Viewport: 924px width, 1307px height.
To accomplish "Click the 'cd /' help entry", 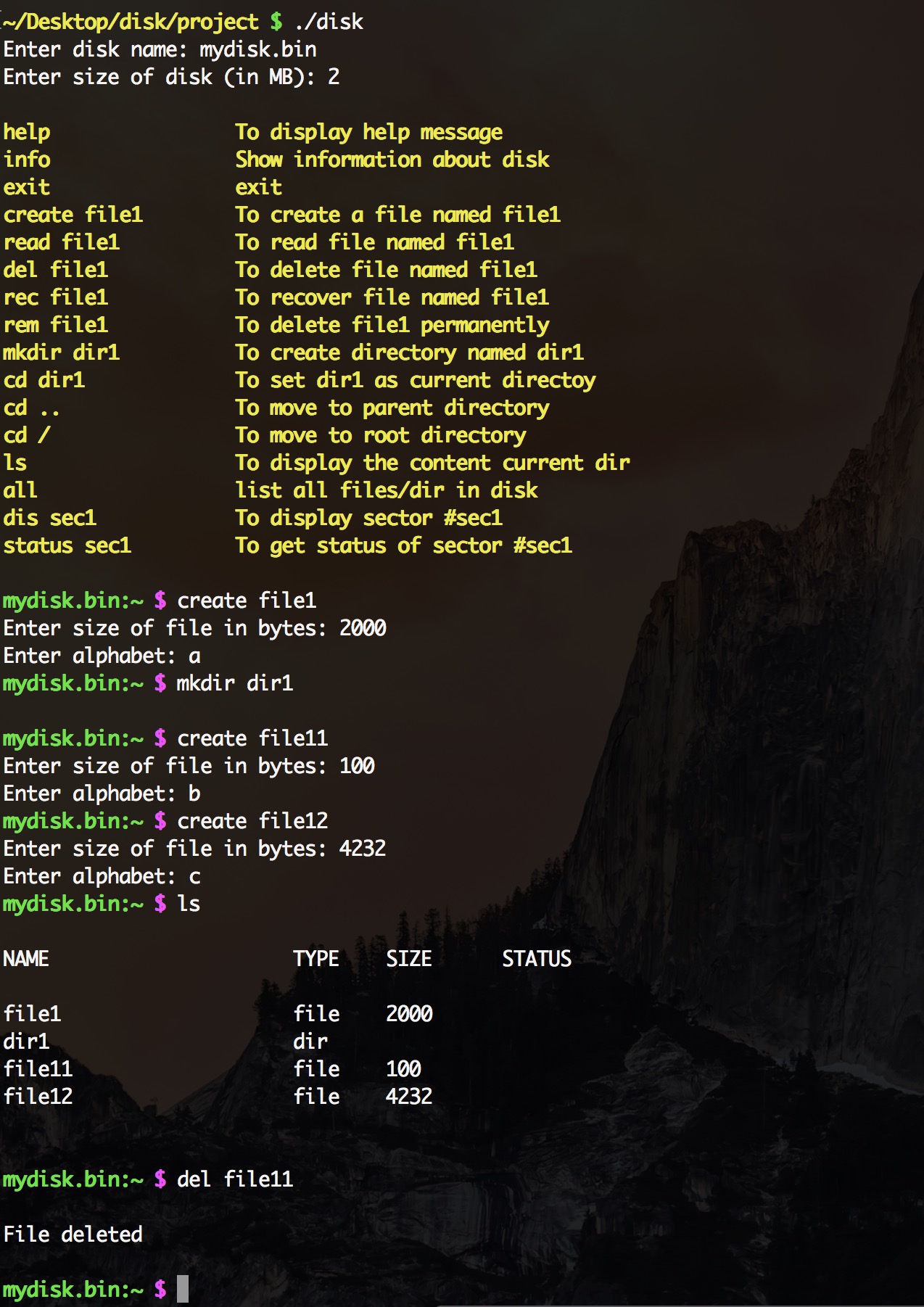I will [27, 435].
